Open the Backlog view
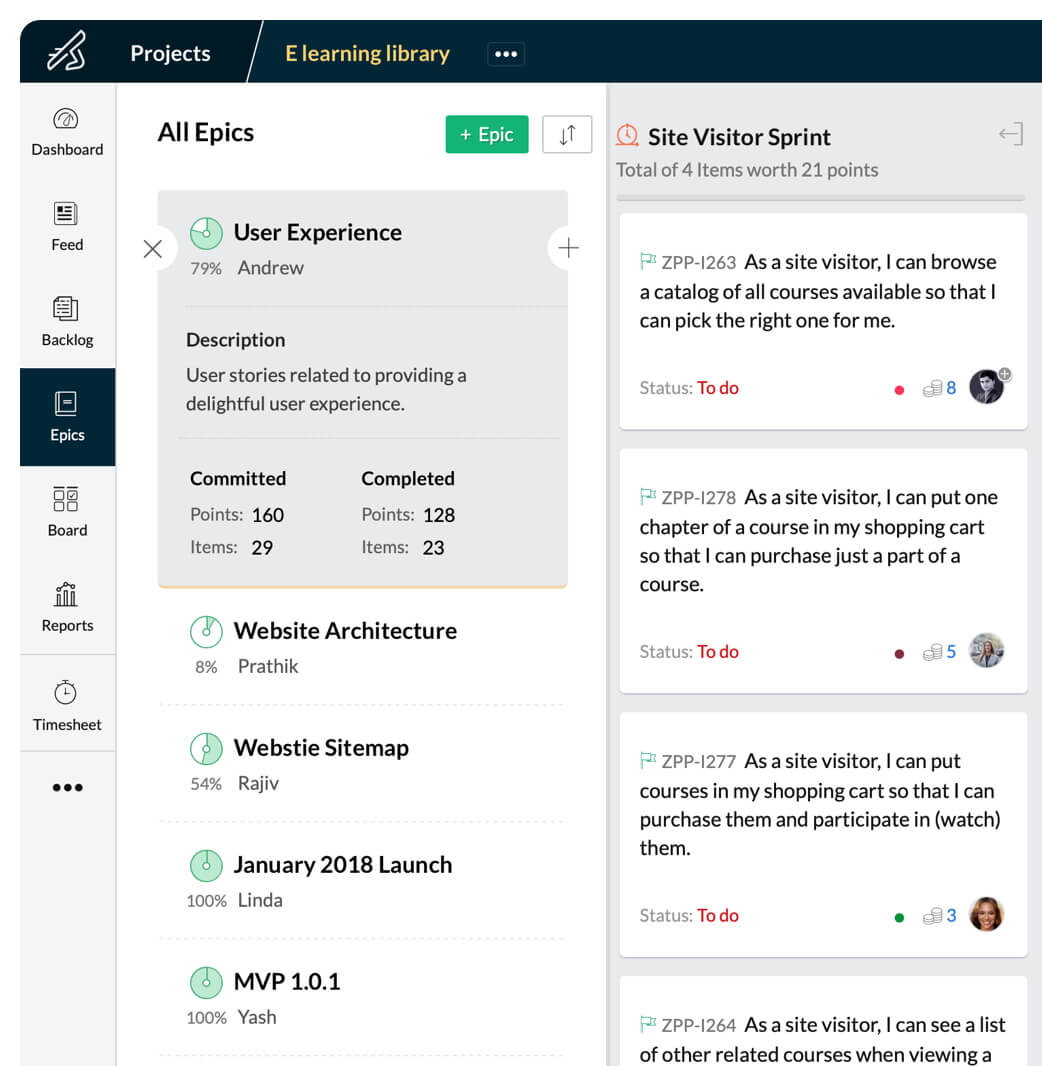The width and height of the screenshot is (1042, 1066). (x=67, y=322)
